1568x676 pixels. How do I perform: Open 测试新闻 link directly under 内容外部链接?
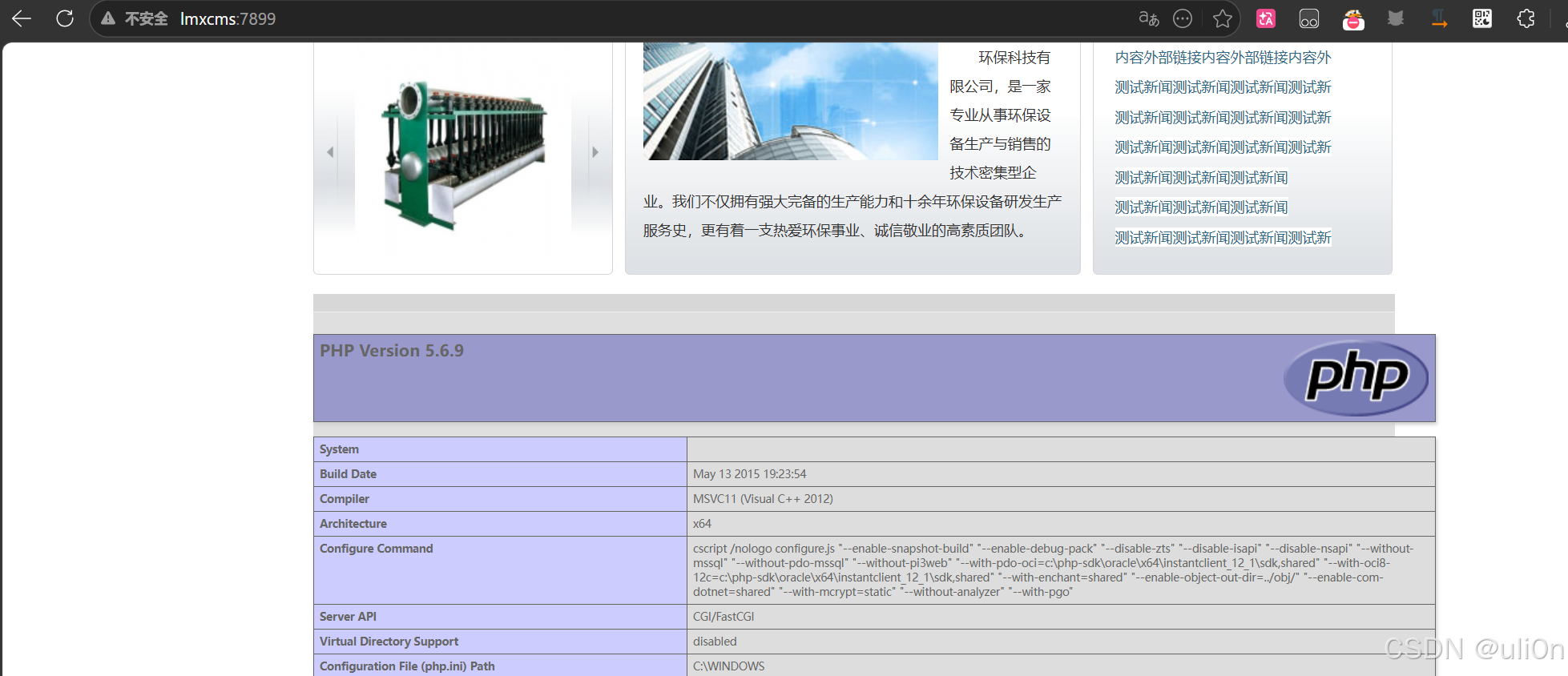(x=1223, y=87)
